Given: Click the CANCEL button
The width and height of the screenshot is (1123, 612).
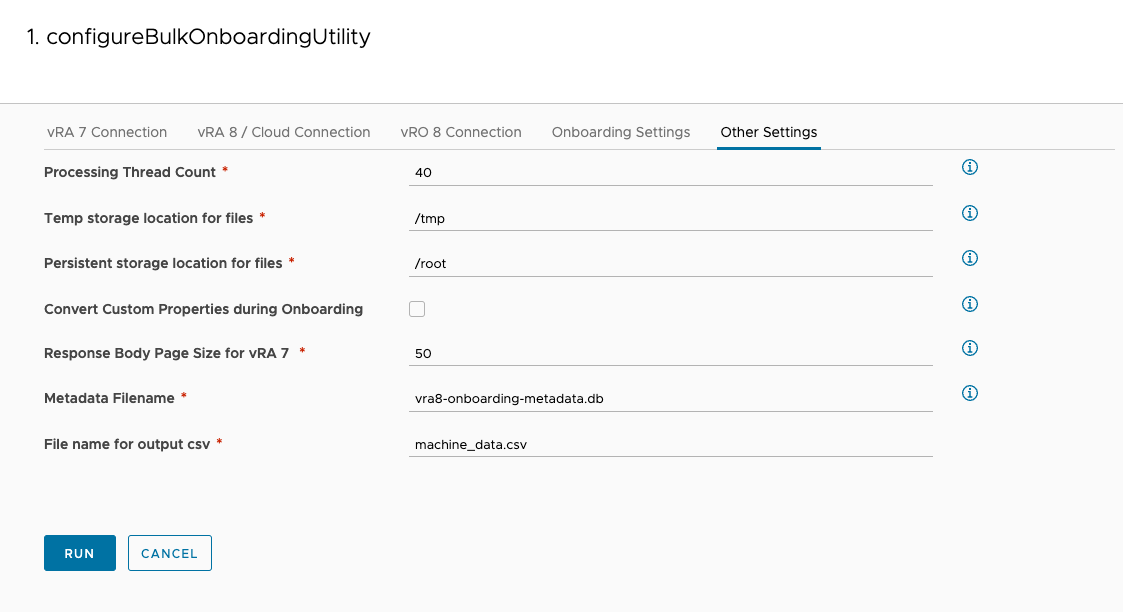Looking at the screenshot, I should [x=170, y=553].
